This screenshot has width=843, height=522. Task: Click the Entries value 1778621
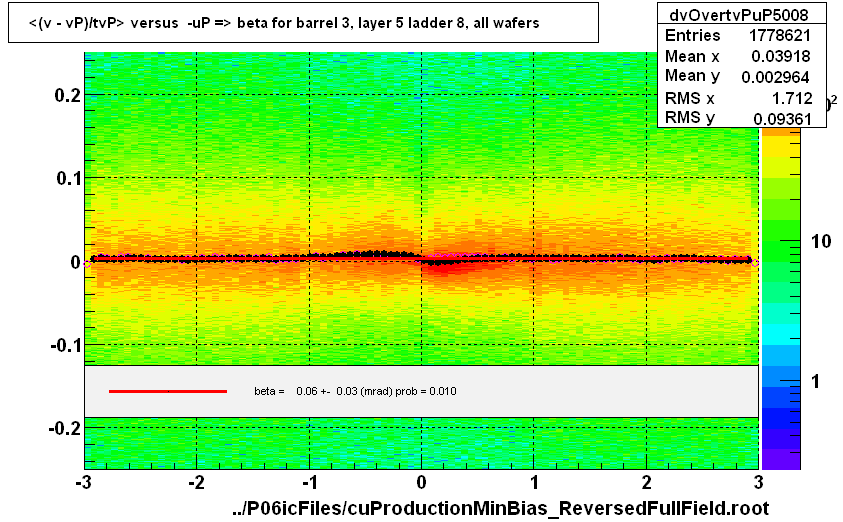[779, 35]
